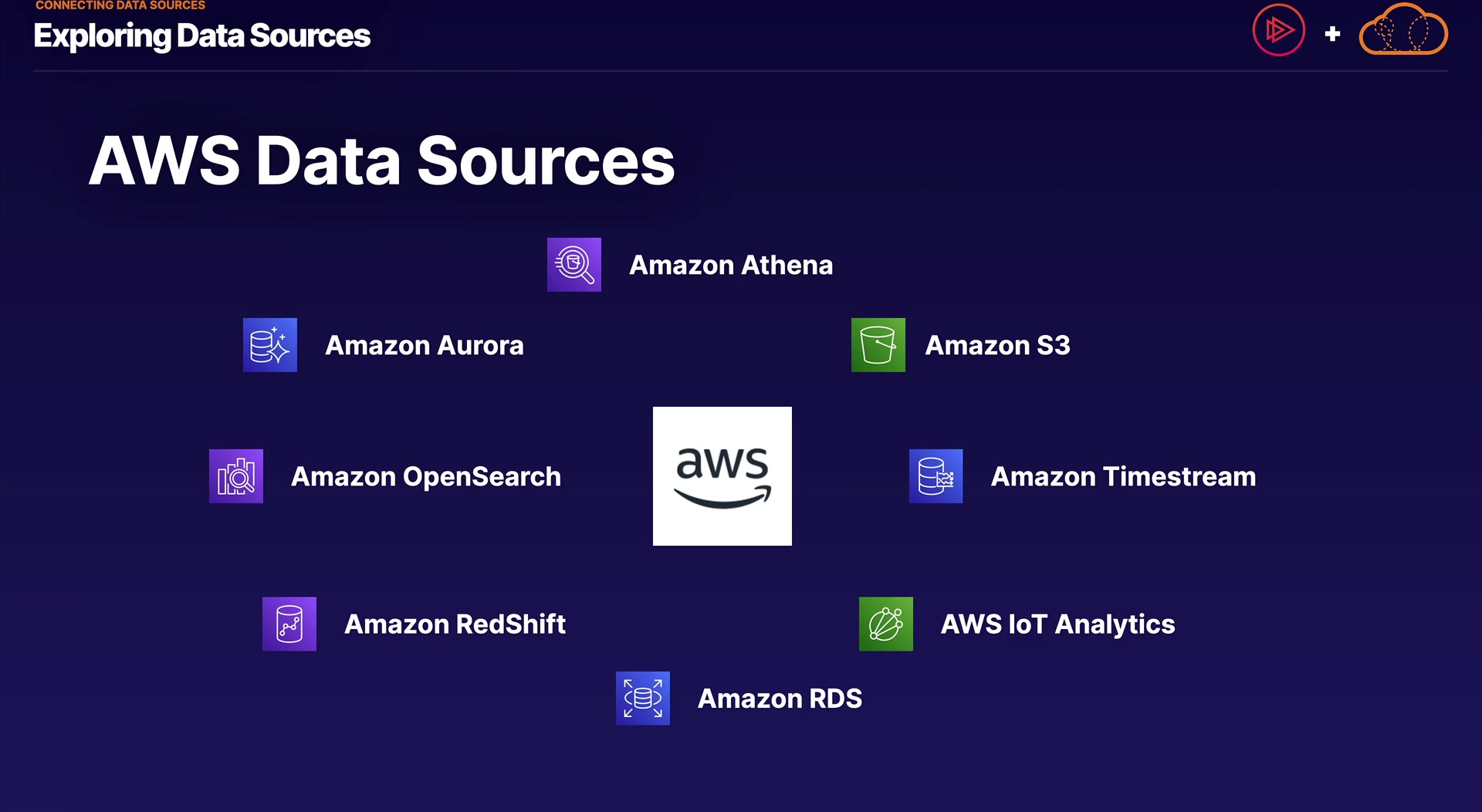Click the "Amazon RedShift" text label

(455, 624)
